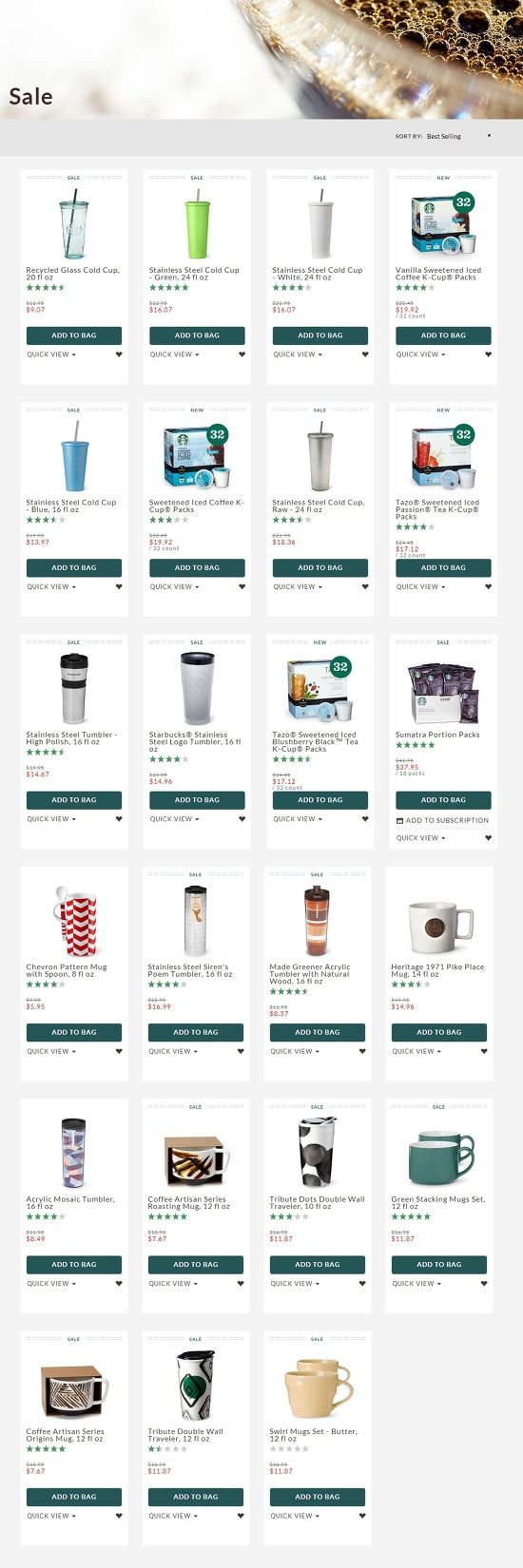Add Stainless Steel Cold Cup White to bag
Viewport: 523px width, 1568px height.
tap(320, 335)
